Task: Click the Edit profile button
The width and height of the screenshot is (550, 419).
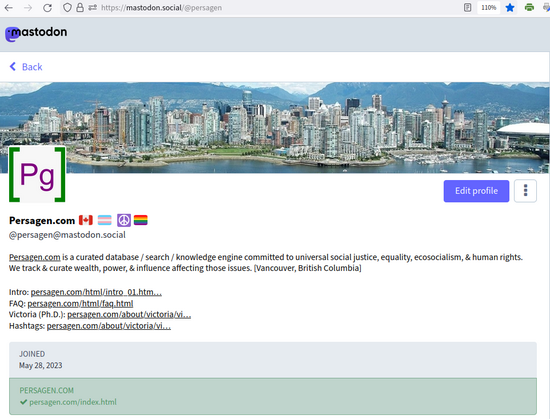Action: pyautogui.click(x=476, y=191)
